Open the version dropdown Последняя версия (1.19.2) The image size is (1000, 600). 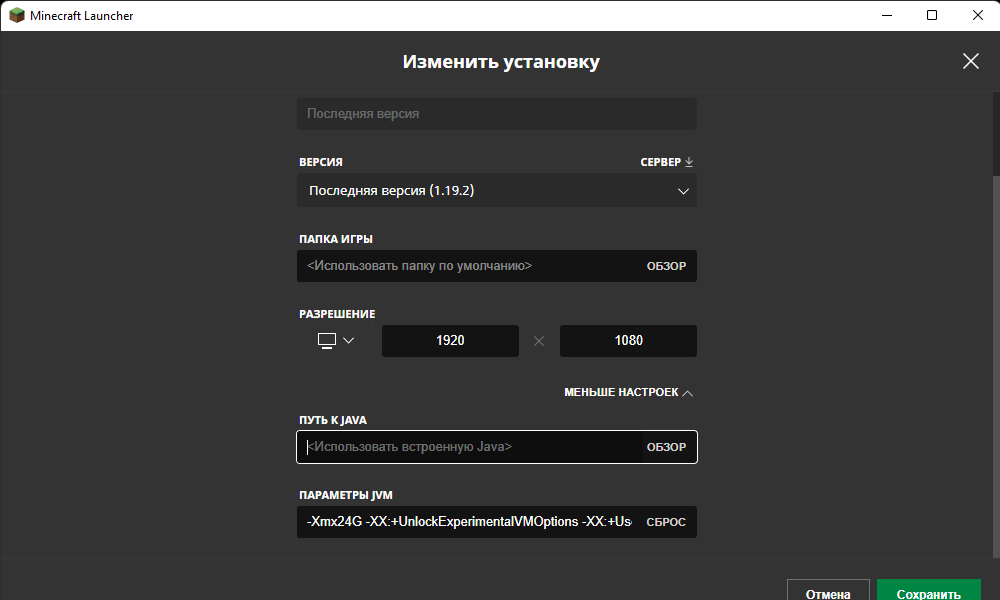coord(496,191)
